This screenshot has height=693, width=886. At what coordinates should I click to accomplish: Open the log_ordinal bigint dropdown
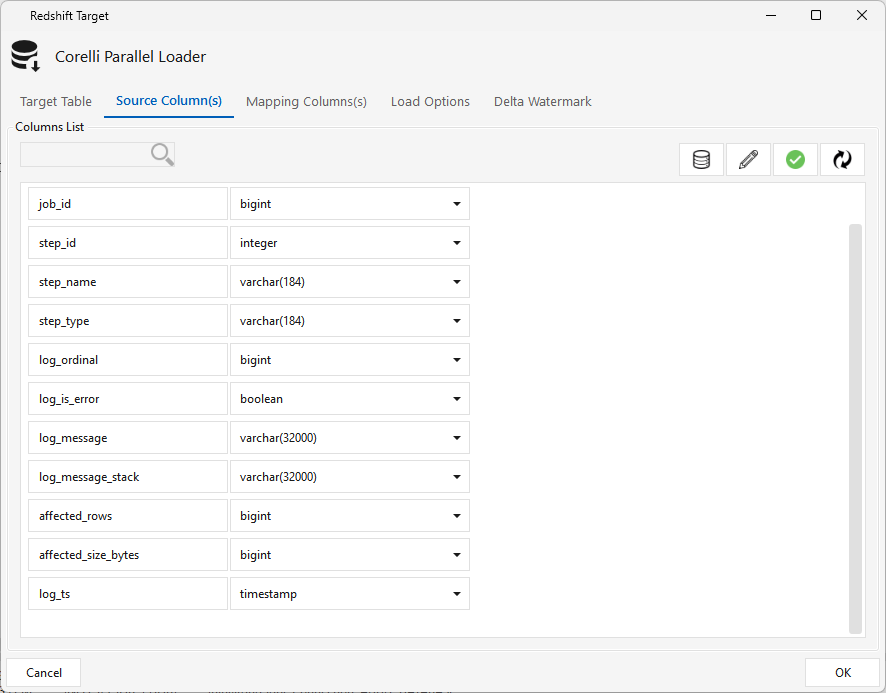point(350,360)
